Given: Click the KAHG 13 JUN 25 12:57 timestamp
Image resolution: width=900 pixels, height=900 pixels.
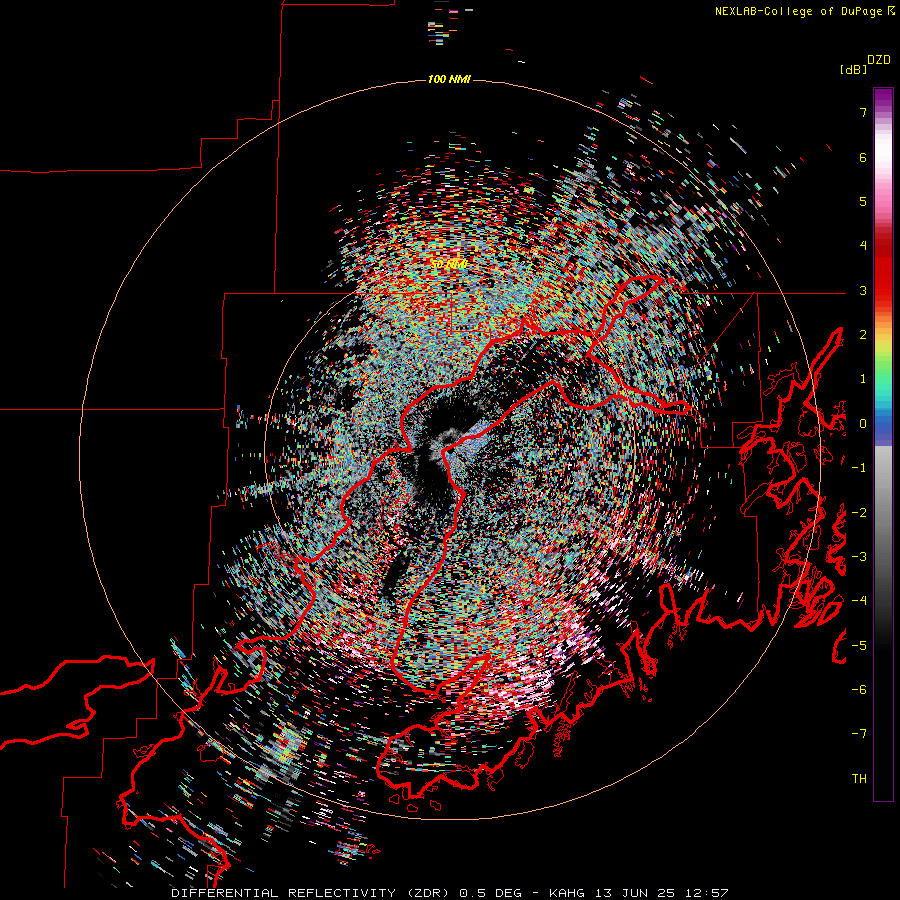Looking at the screenshot, I should click(639, 893).
